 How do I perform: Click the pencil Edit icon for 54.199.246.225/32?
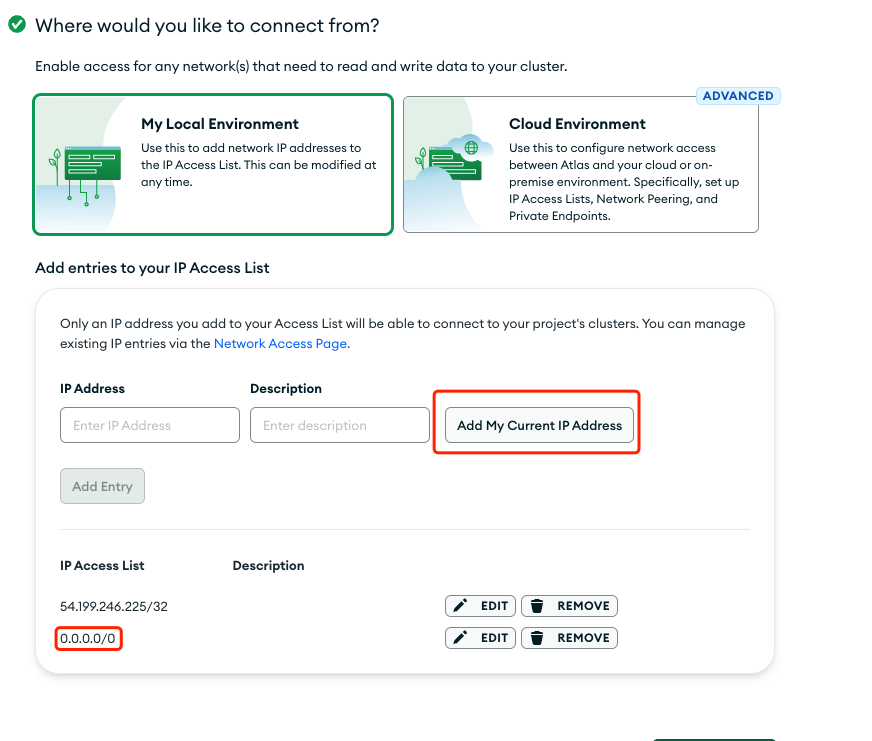(x=460, y=606)
